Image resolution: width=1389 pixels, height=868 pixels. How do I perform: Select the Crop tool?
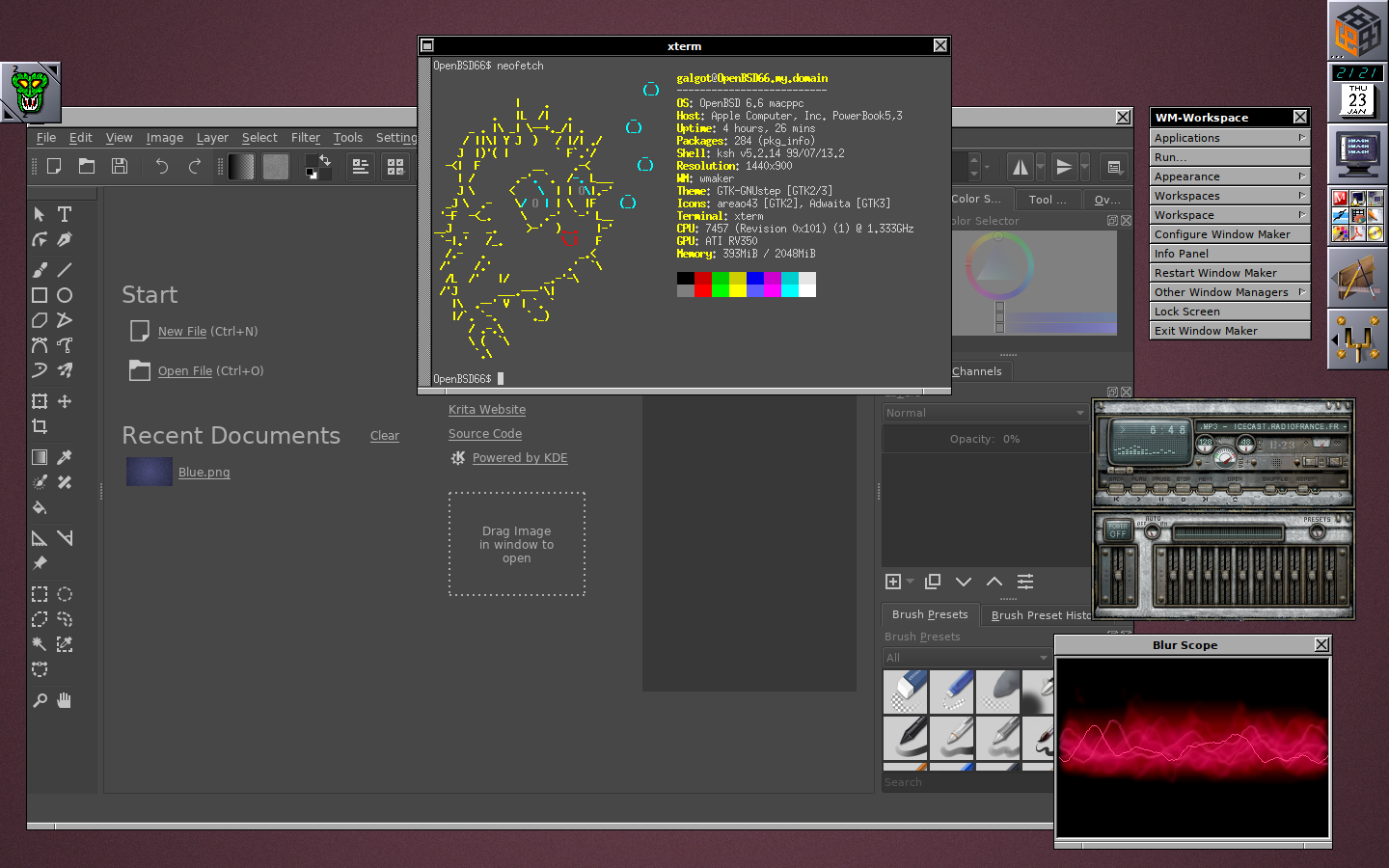40,426
